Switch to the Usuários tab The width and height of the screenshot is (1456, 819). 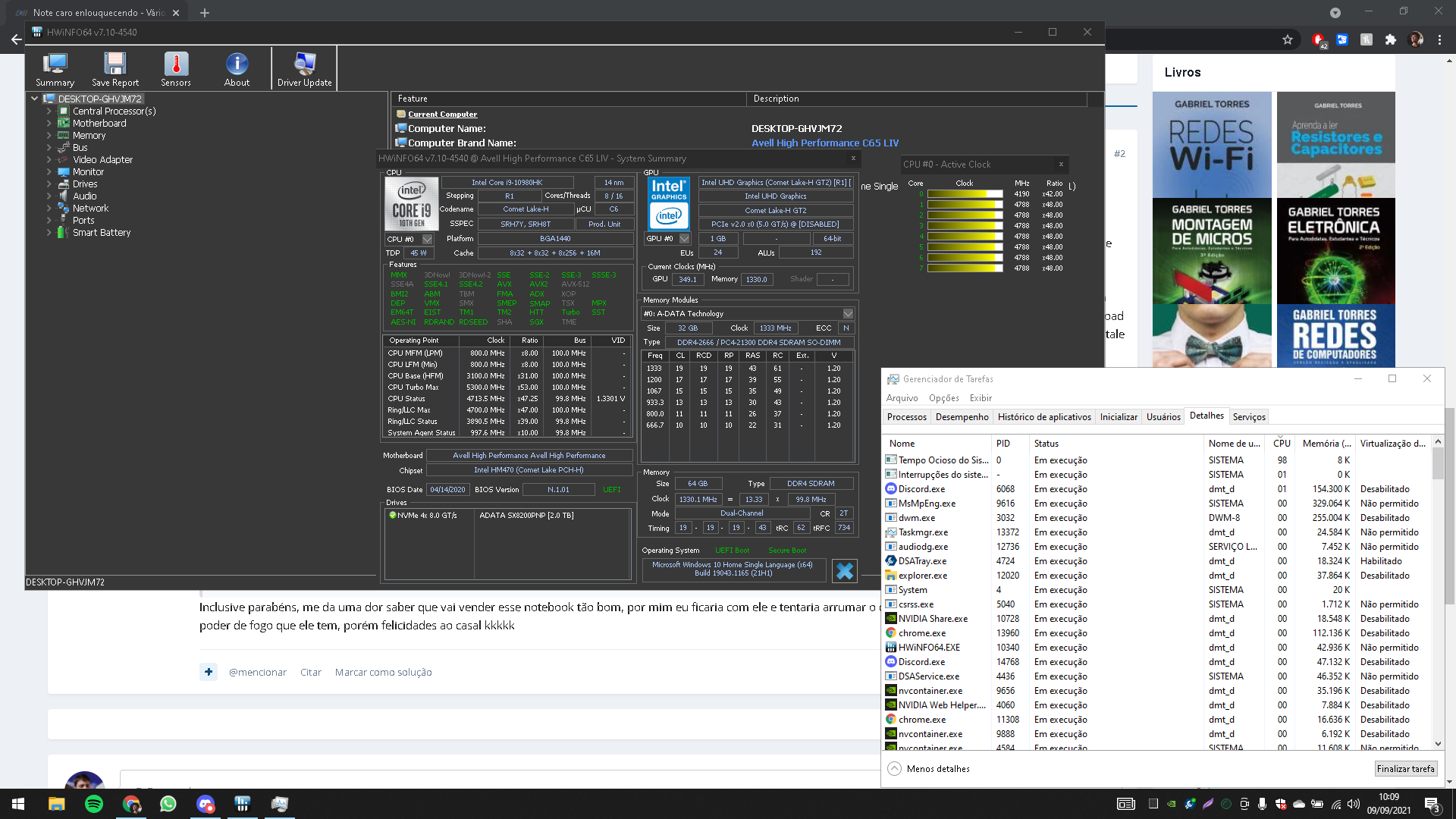[1163, 416]
